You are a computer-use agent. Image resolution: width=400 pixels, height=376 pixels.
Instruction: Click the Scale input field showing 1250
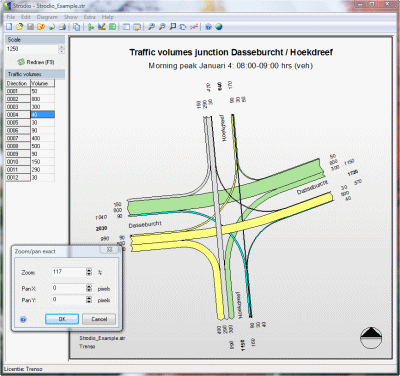pyautogui.click(x=32, y=49)
